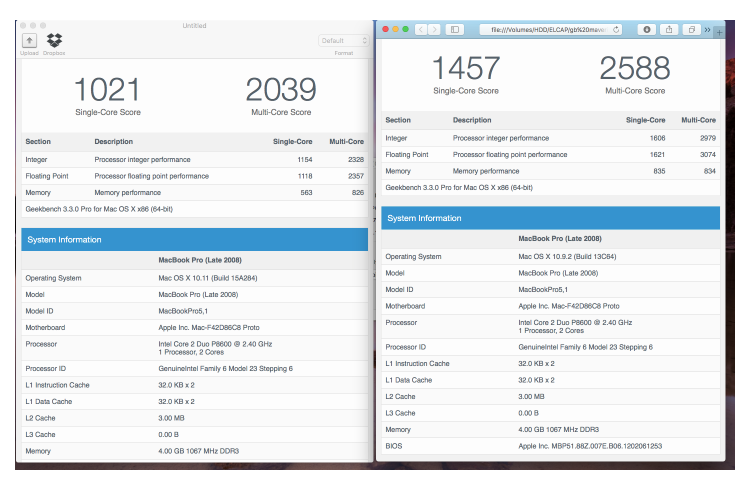Click '4.00 GB 1067 MHz DDR3' in Safari
The image size is (748, 481).
pyautogui.click(x=559, y=429)
